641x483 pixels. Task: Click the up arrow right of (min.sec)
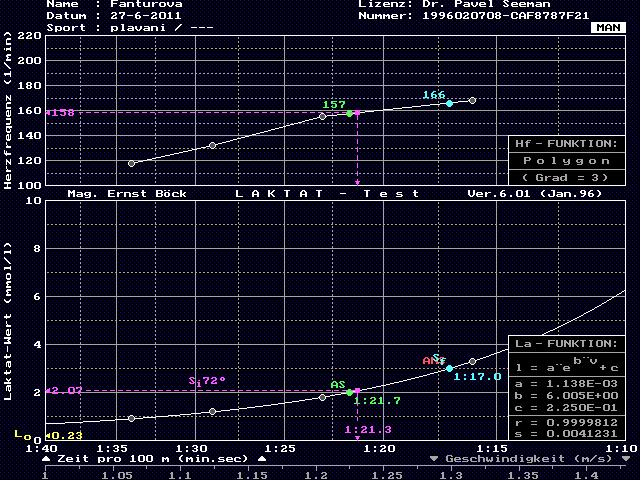click(x=262, y=459)
